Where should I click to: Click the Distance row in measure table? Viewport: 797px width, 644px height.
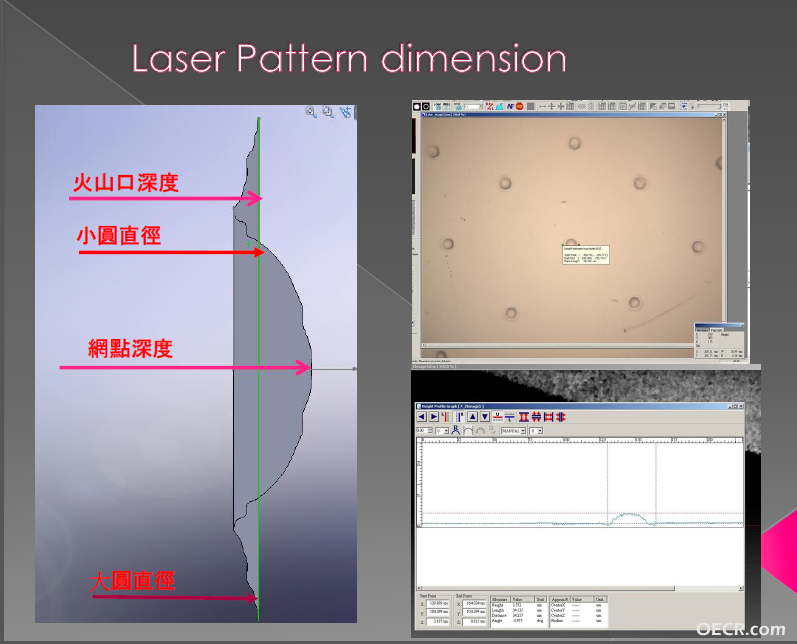(x=518, y=615)
